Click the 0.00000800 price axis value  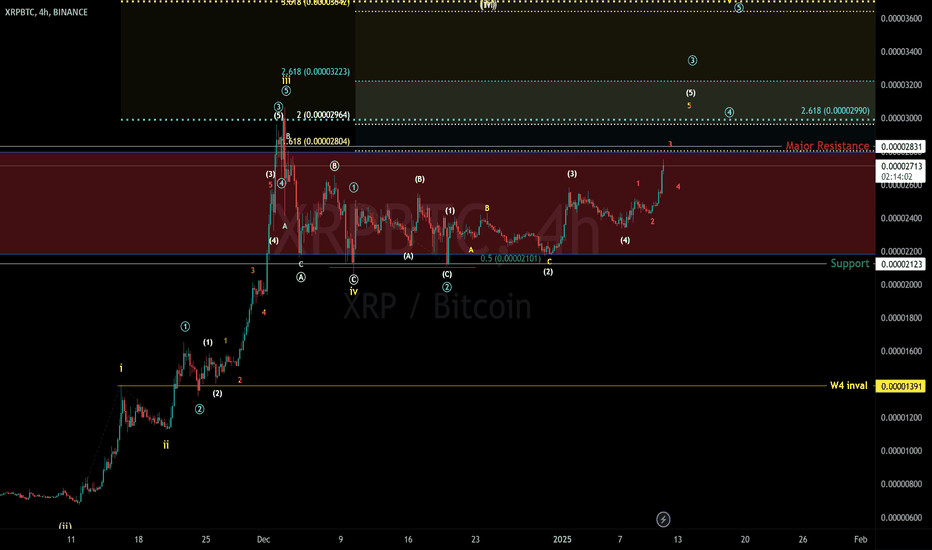coord(901,484)
